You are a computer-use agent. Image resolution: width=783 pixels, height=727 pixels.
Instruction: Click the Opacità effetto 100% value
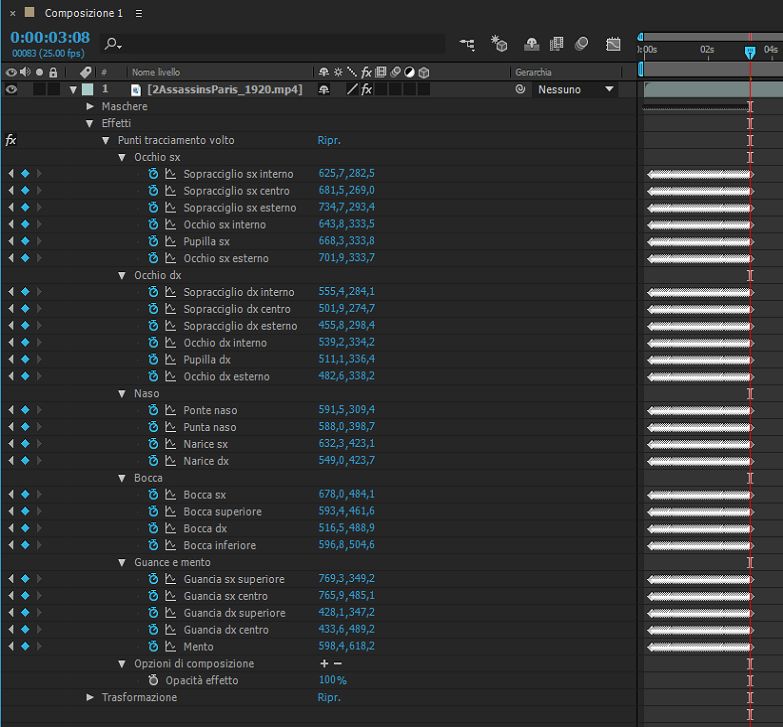pyautogui.click(x=332, y=680)
